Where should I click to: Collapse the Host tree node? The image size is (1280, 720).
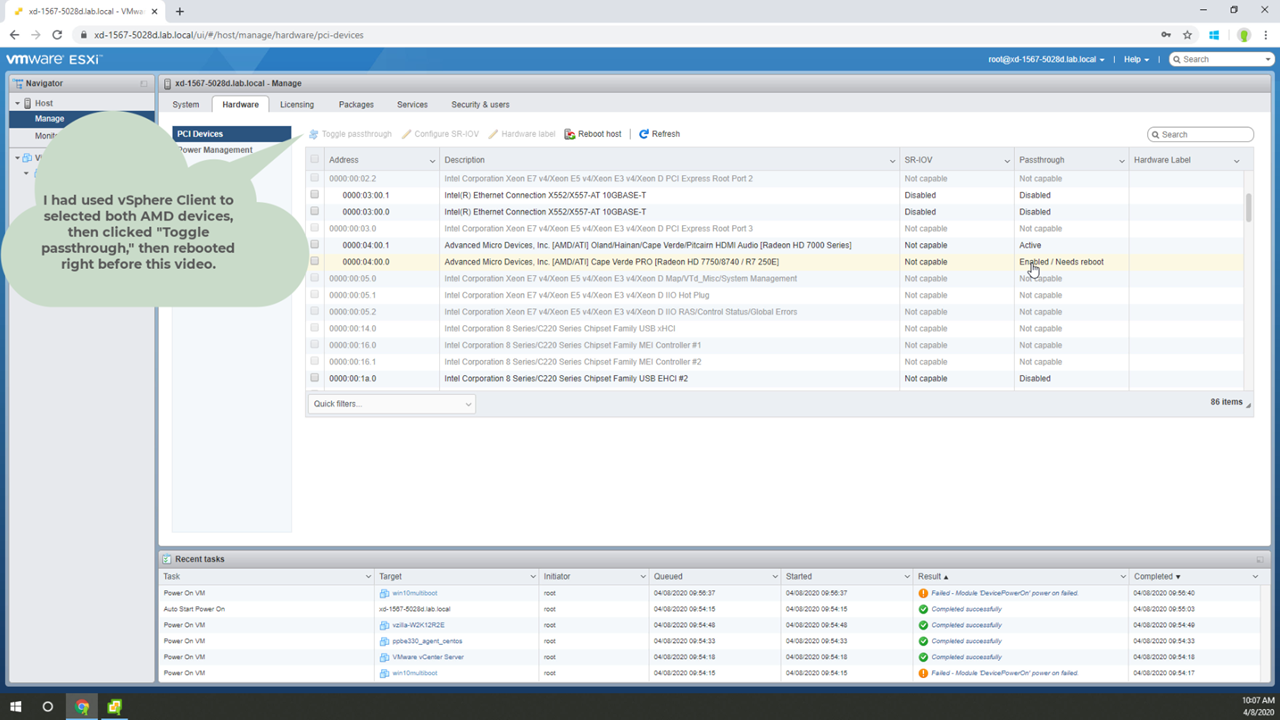17,103
